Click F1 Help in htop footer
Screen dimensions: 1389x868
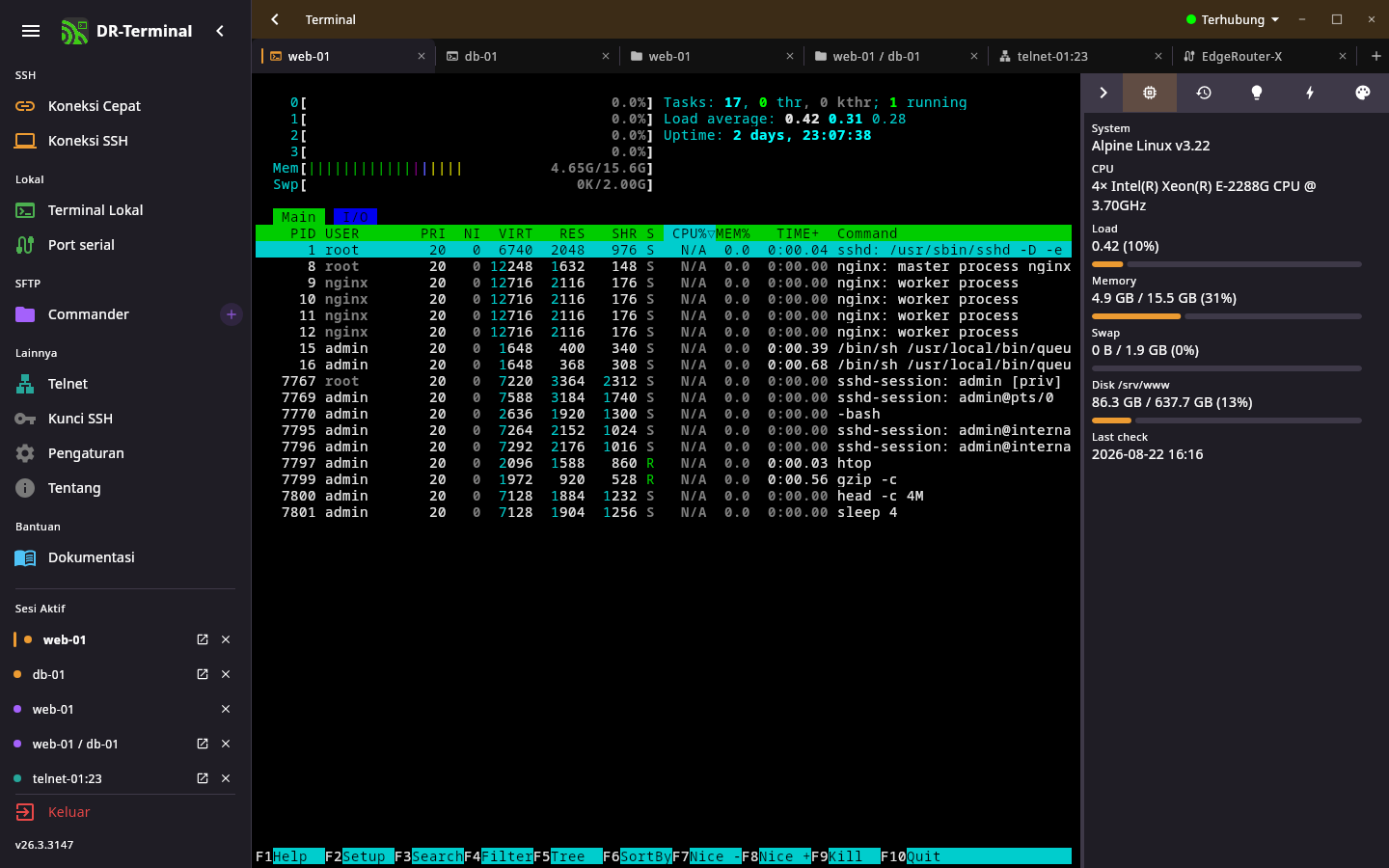click(289, 856)
